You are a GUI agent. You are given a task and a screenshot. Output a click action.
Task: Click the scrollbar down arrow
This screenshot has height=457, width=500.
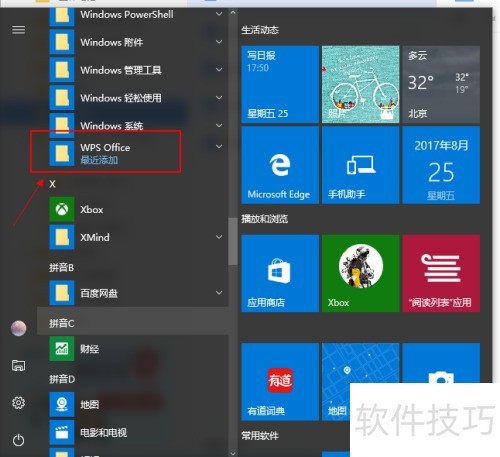pos(233,453)
